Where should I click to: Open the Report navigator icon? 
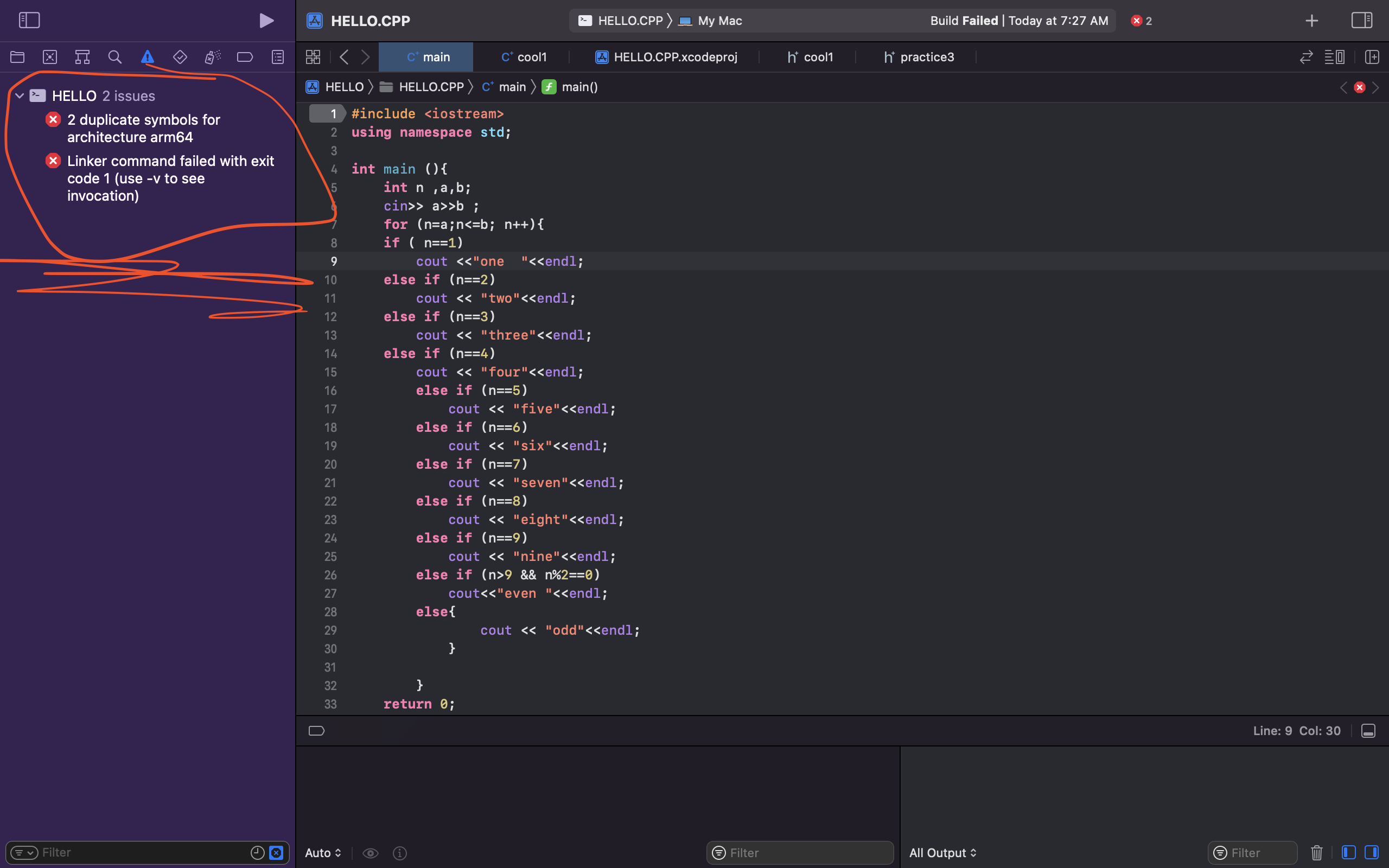(278, 57)
